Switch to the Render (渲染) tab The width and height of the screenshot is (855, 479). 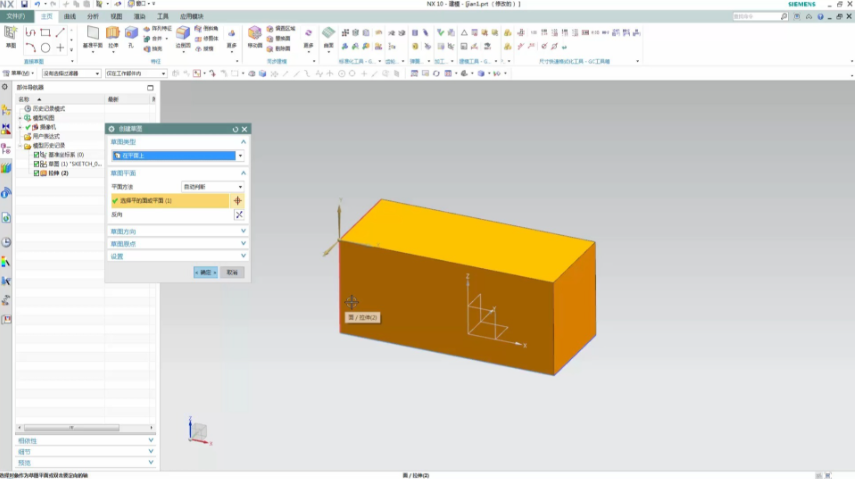click(140, 16)
